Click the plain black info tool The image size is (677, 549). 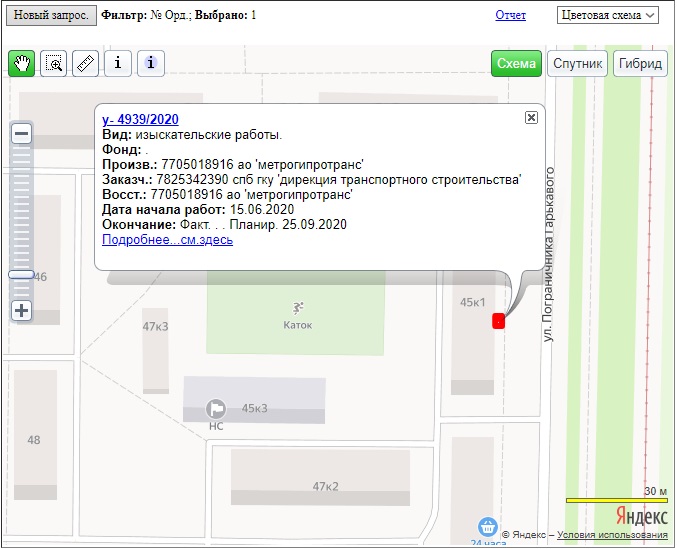pos(118,63)
